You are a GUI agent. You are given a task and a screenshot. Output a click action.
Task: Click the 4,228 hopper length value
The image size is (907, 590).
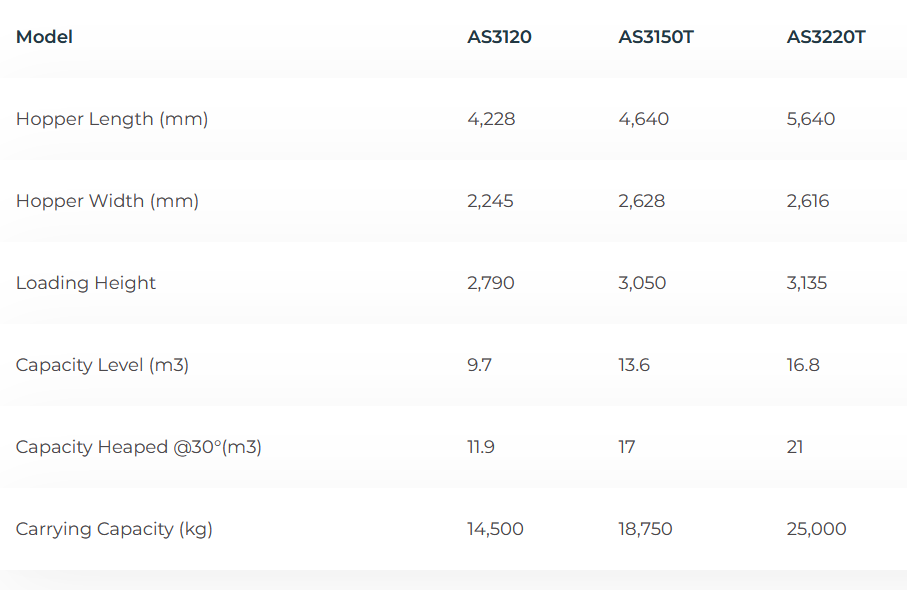[491, 119]
